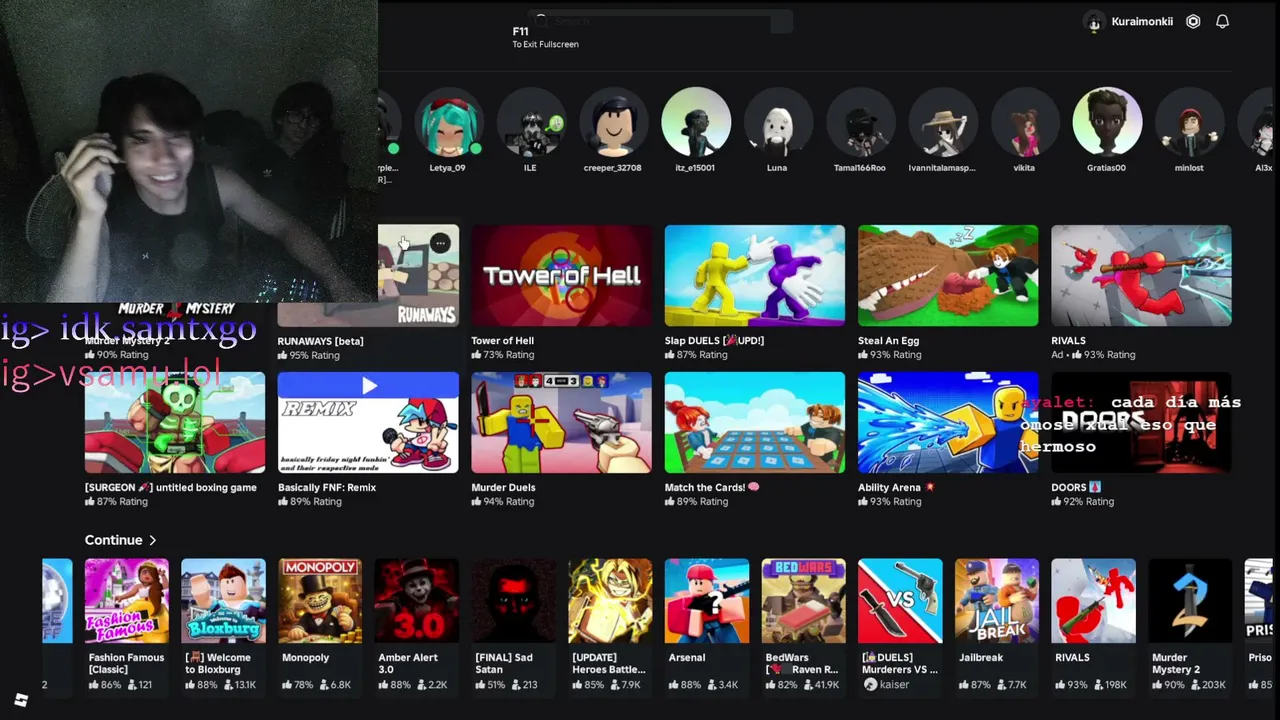1280x720 pixels.
Task: Open [FINAL] Sad Satan in Continue row
Action: (513, 601)
